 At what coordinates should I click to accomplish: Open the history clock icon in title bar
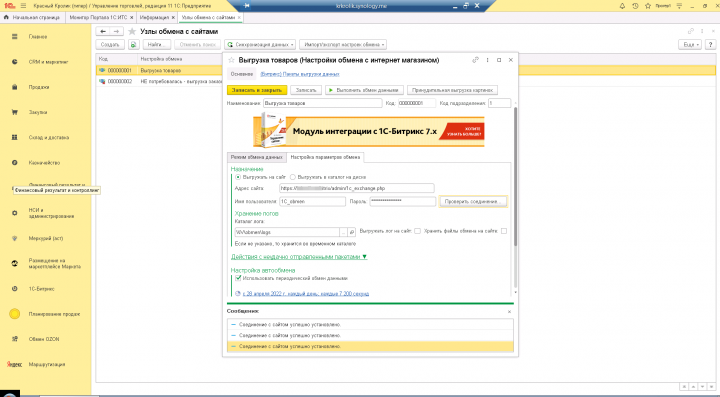(635, 6)
